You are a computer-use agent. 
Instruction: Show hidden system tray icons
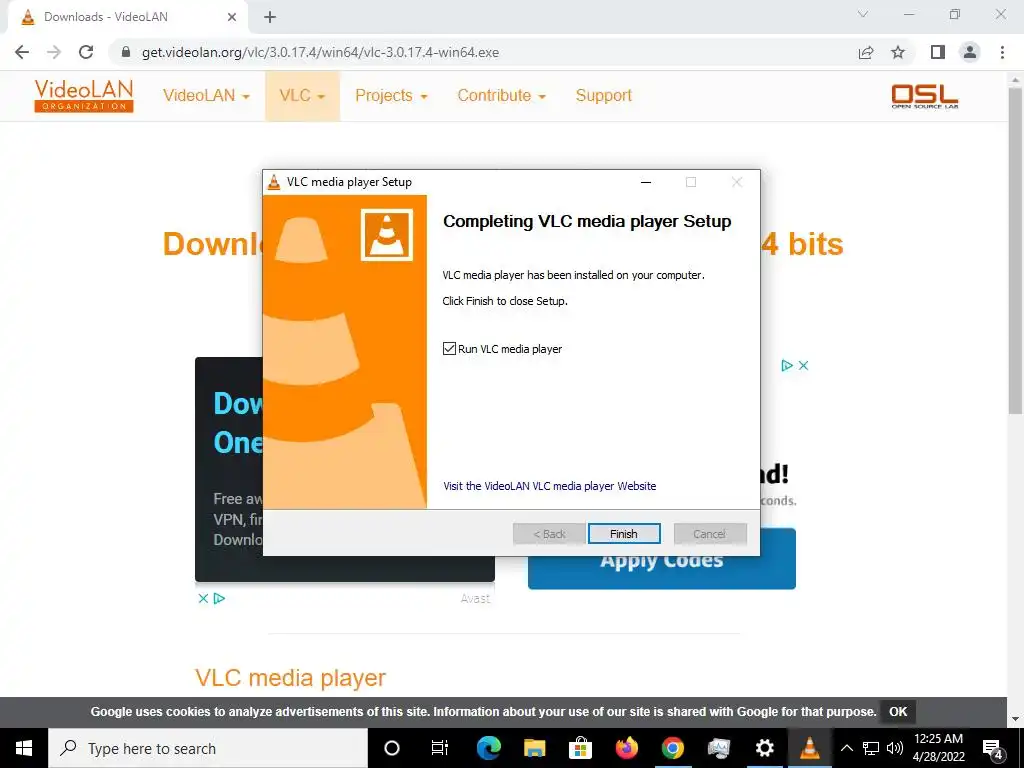[846, 748]
